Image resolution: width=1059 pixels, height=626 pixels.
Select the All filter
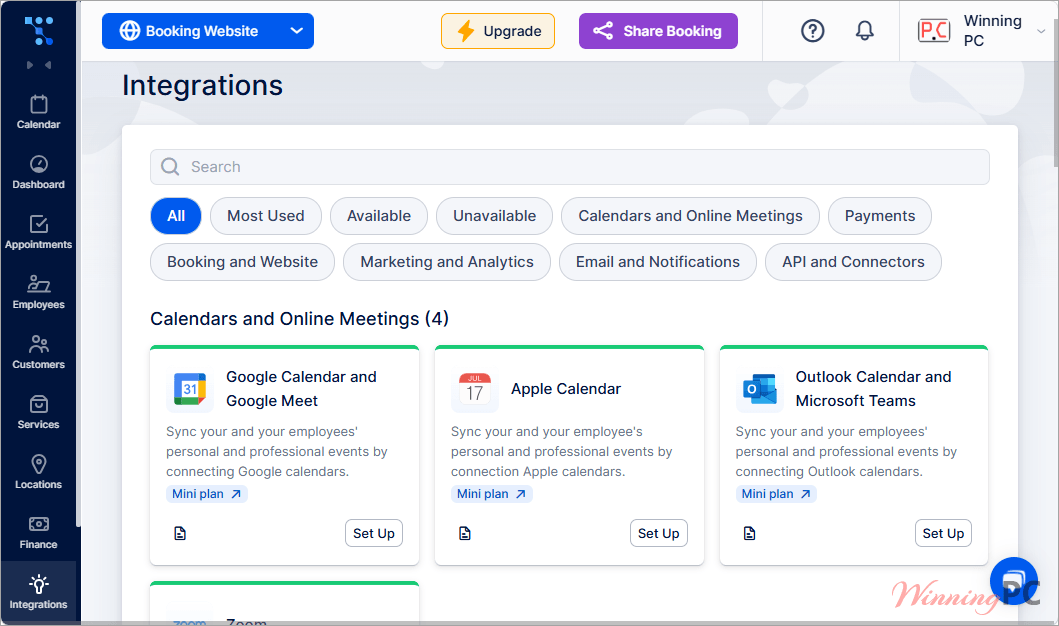(176, 216)
